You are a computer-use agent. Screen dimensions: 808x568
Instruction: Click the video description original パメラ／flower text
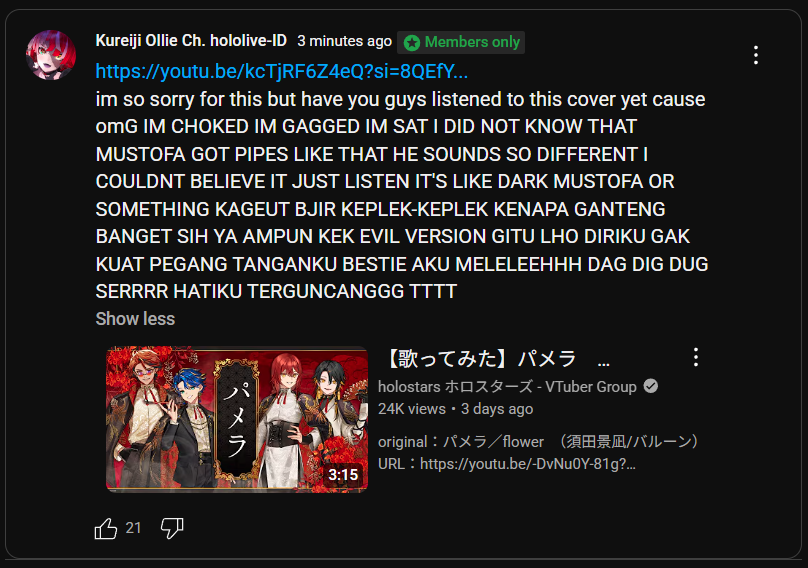coord(538,442)
